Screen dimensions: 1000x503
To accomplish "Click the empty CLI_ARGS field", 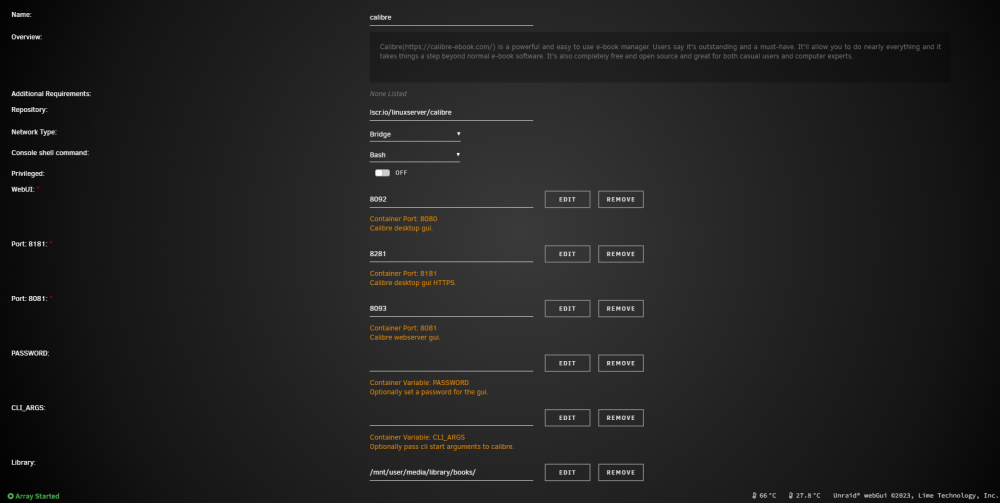I will click(x=451, y=418).
